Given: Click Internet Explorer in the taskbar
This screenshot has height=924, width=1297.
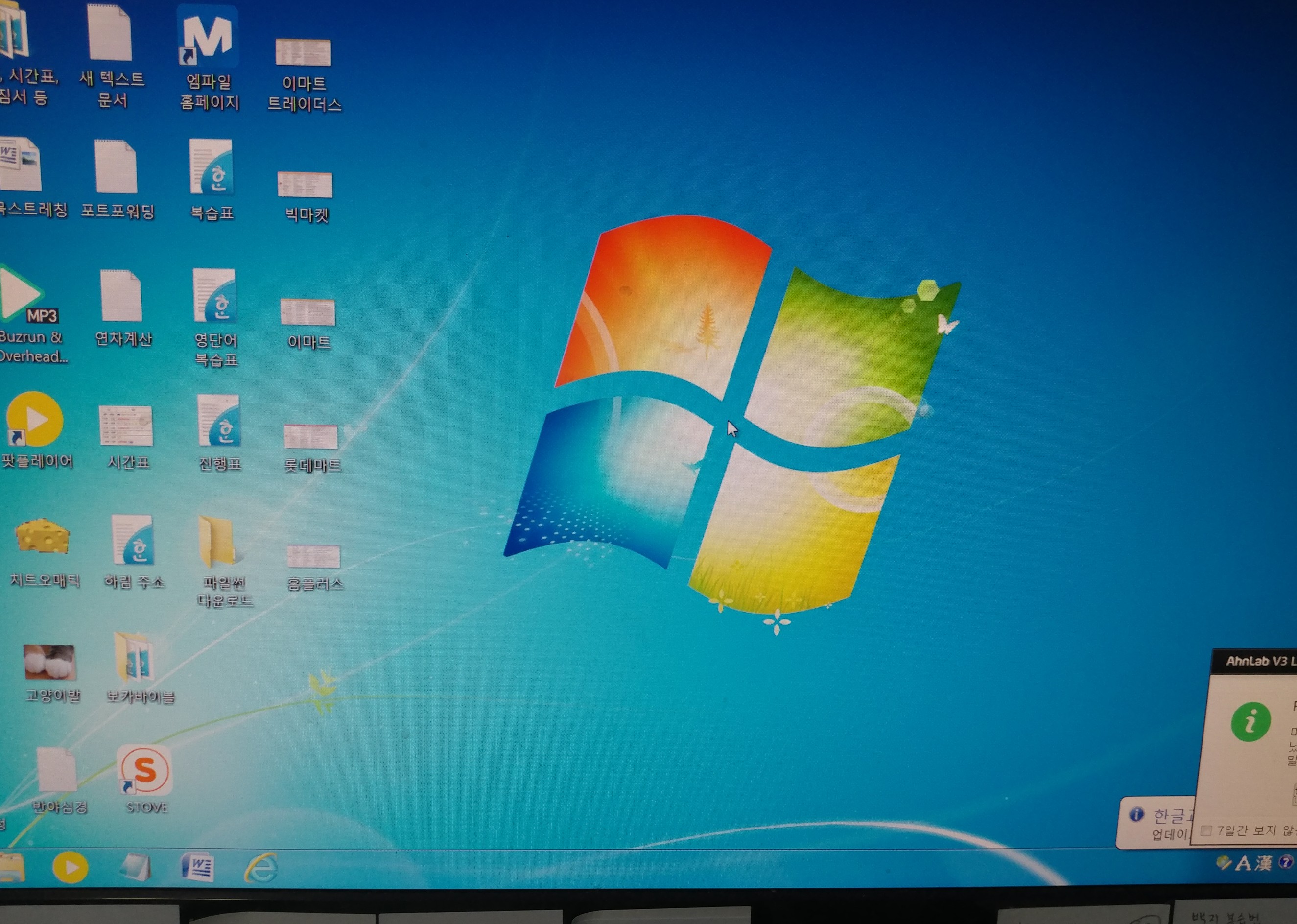Looking at the screenshot, I should (x=260, y=868).
